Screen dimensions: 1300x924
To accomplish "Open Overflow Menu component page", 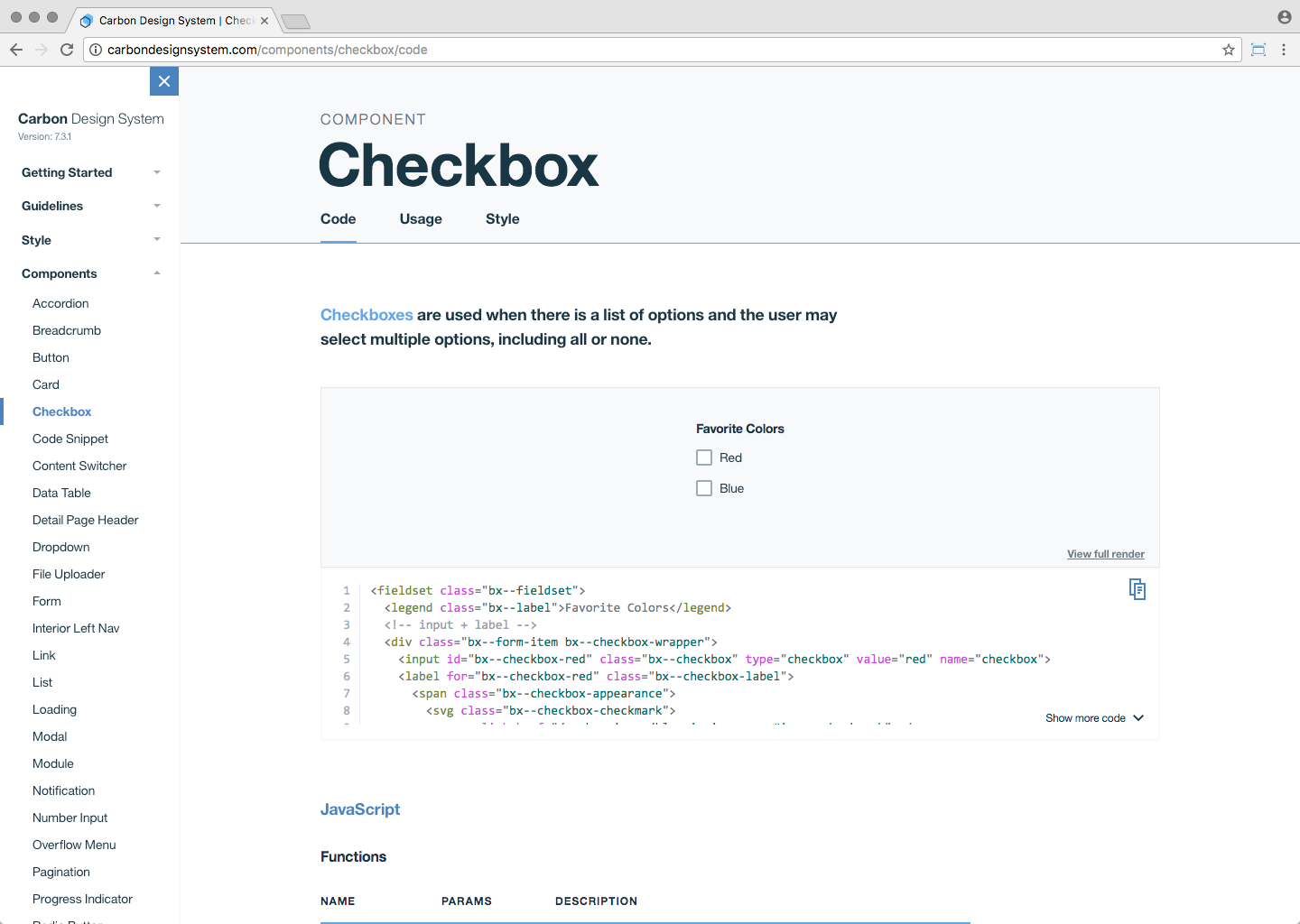I will pyautogui.click(x=74, y=845).
